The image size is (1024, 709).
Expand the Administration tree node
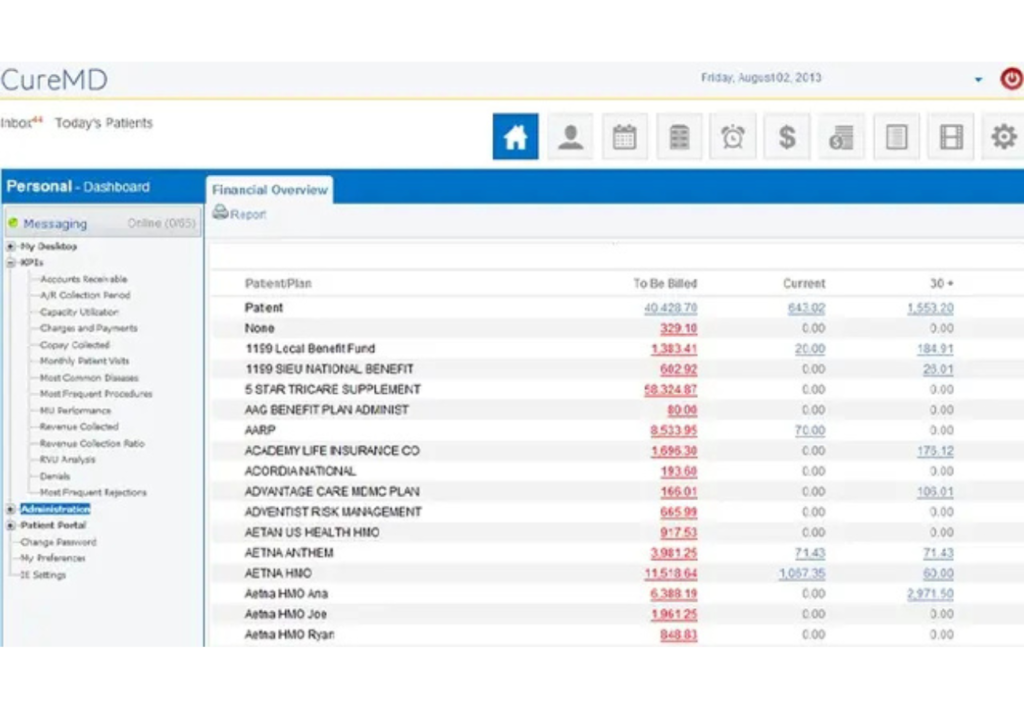pyautogui.click(x=10, y=509)
